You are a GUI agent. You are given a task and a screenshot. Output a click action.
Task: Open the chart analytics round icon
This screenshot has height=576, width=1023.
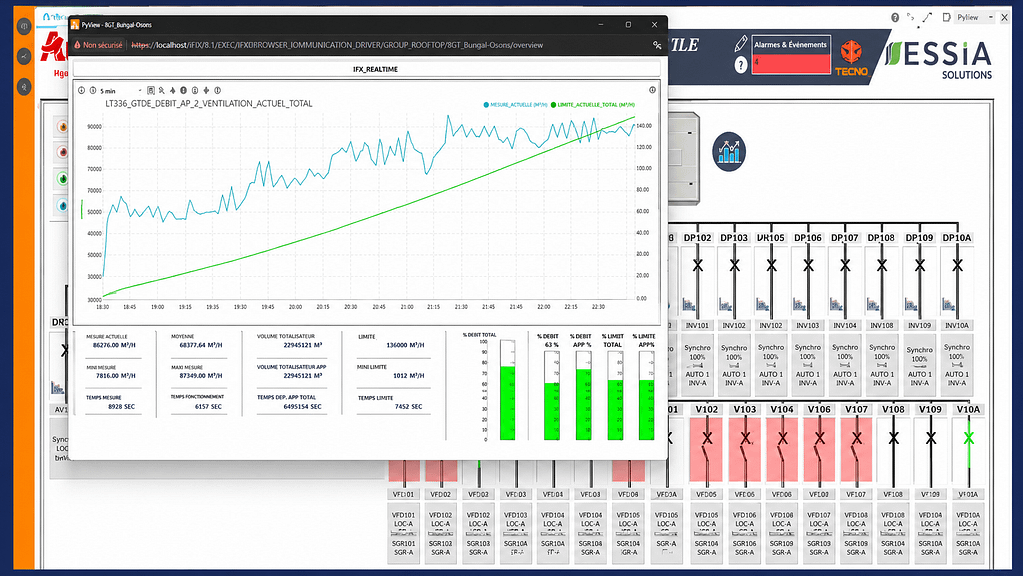(x=729, y=151)
